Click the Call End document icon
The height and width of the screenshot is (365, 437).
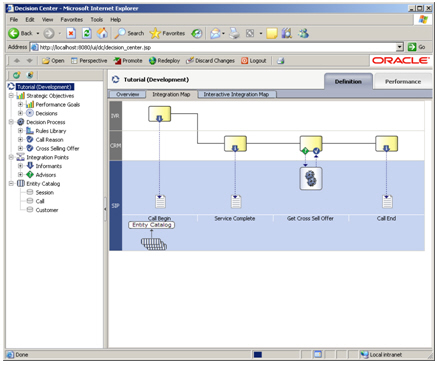point(387,202)
